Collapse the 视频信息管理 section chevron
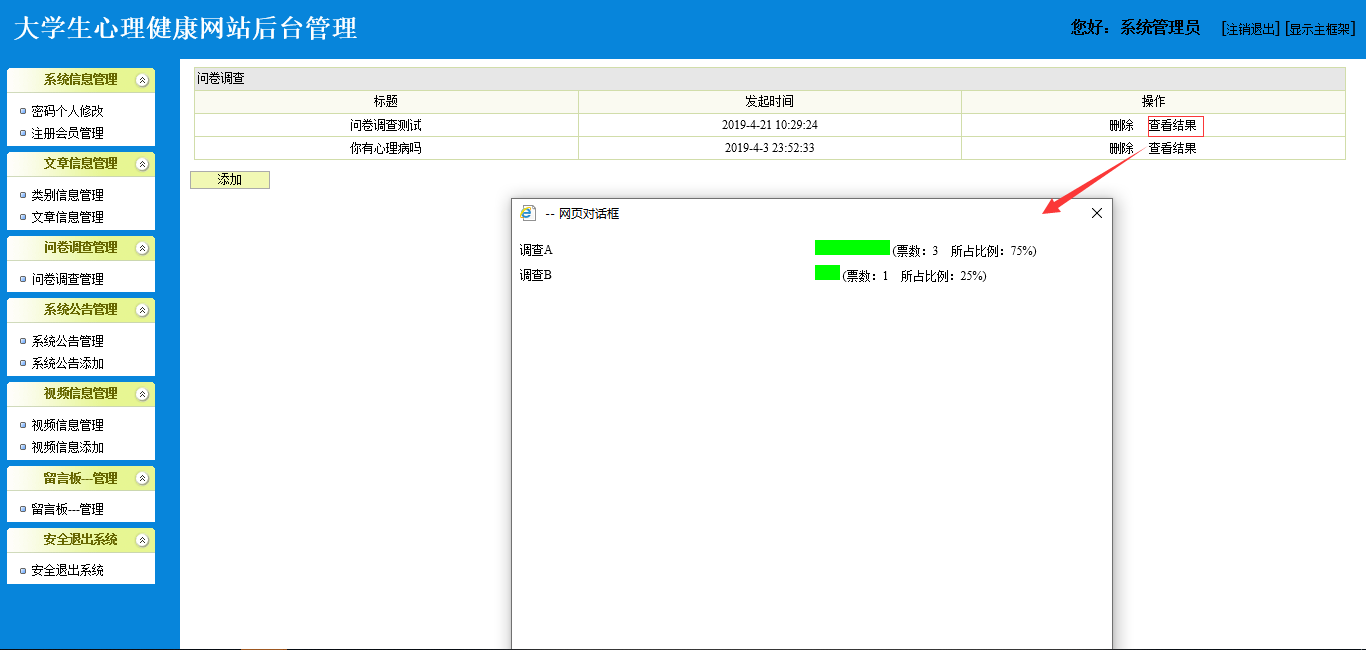This screenshot has height=650, width=1366. tap(142, 394)
